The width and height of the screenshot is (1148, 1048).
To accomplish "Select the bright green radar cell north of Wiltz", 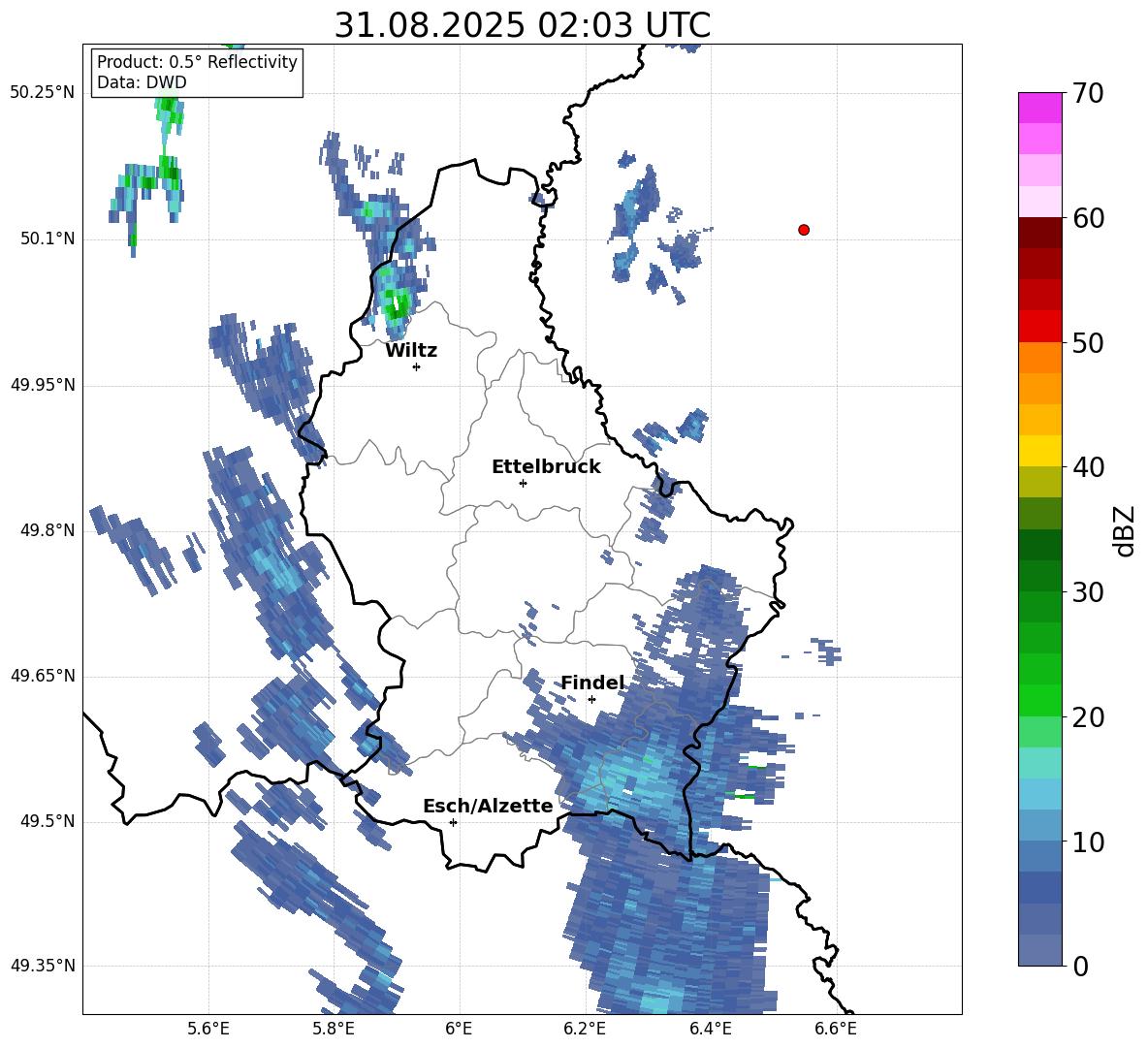I will [x=399, y=305].
